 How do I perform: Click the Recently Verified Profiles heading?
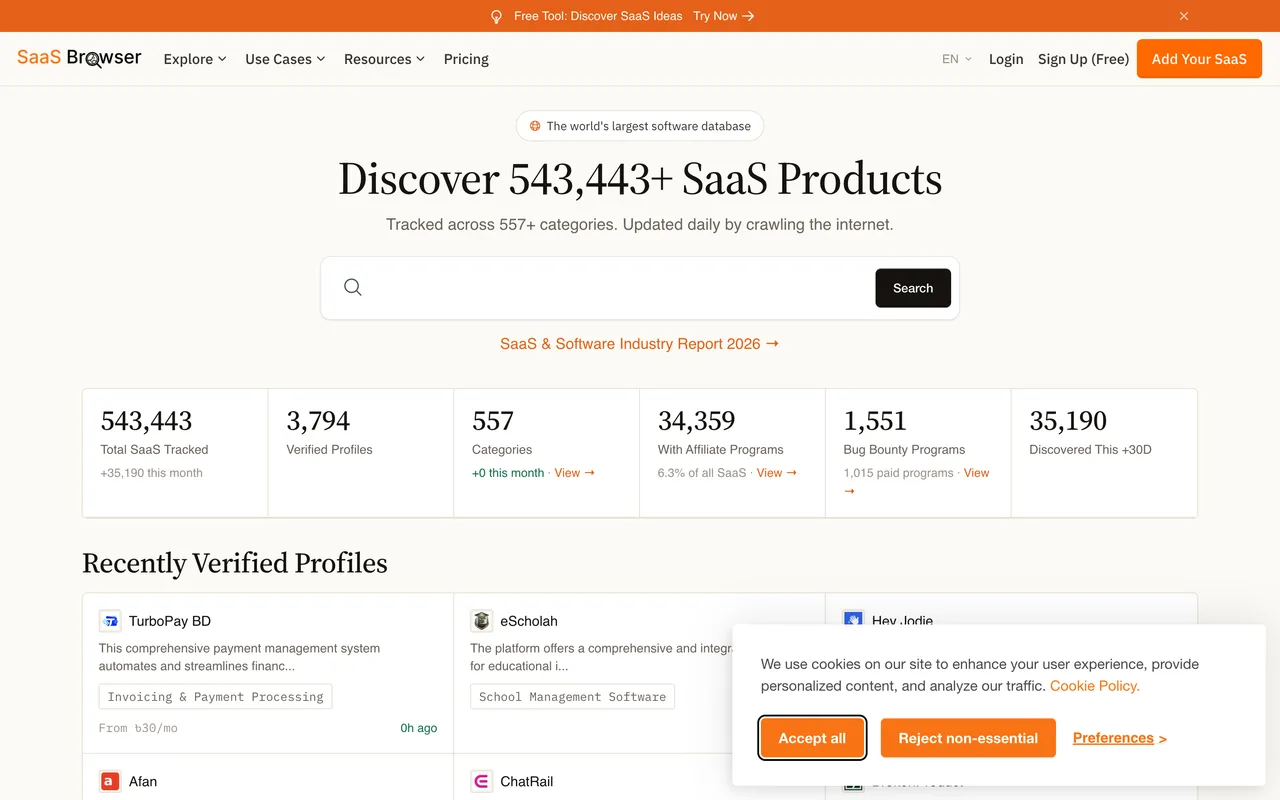click(235, 563)
